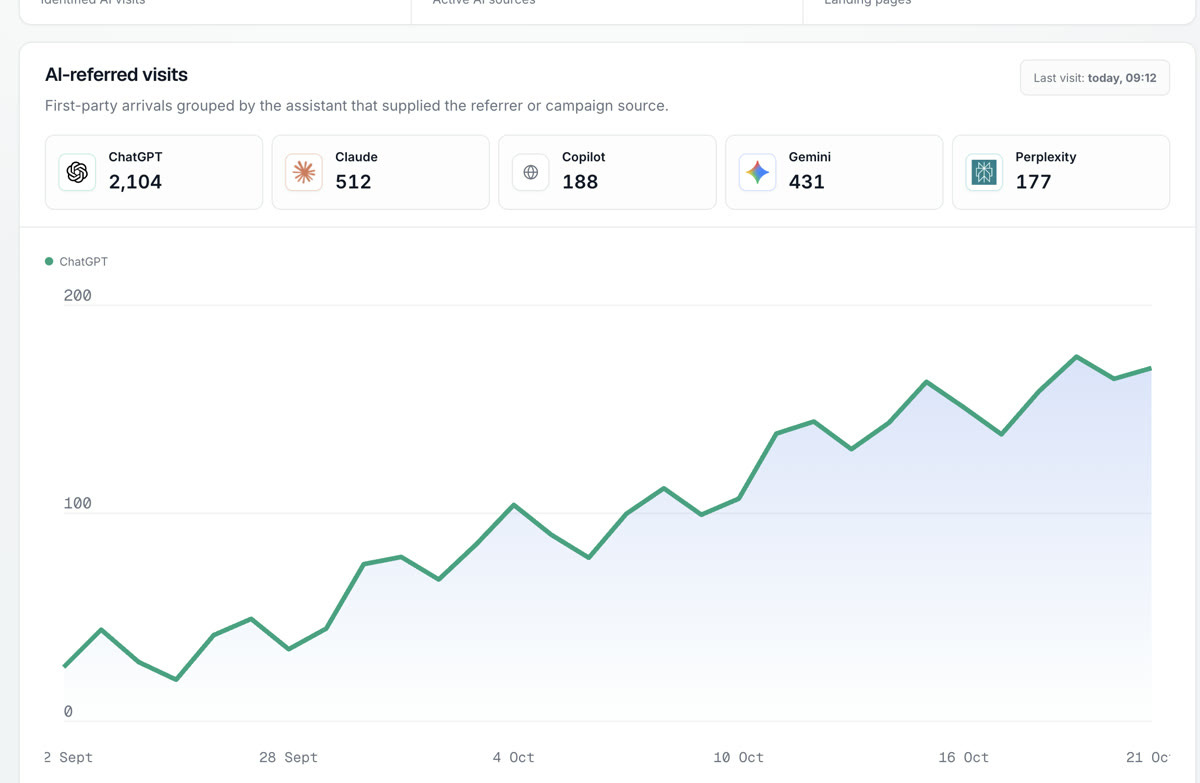Click the 200 y-axis label
The width and height of the screenshot is (1200, 783).
[77, 295]
